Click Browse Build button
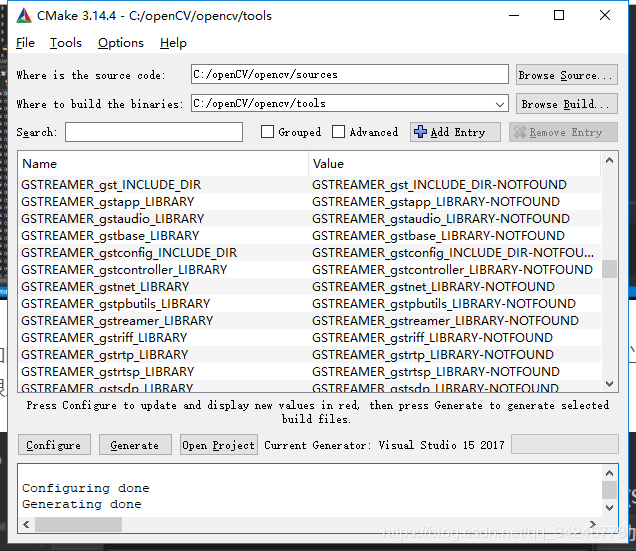Image resolution: width=636 pixels, height=551 pixels. pos(567,104)
